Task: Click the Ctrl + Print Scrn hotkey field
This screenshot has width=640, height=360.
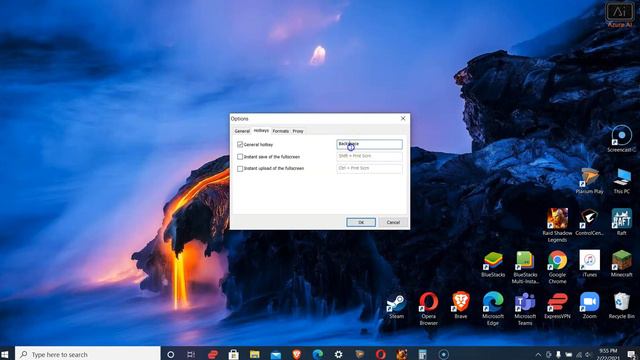Action: (x=369, y=168)
